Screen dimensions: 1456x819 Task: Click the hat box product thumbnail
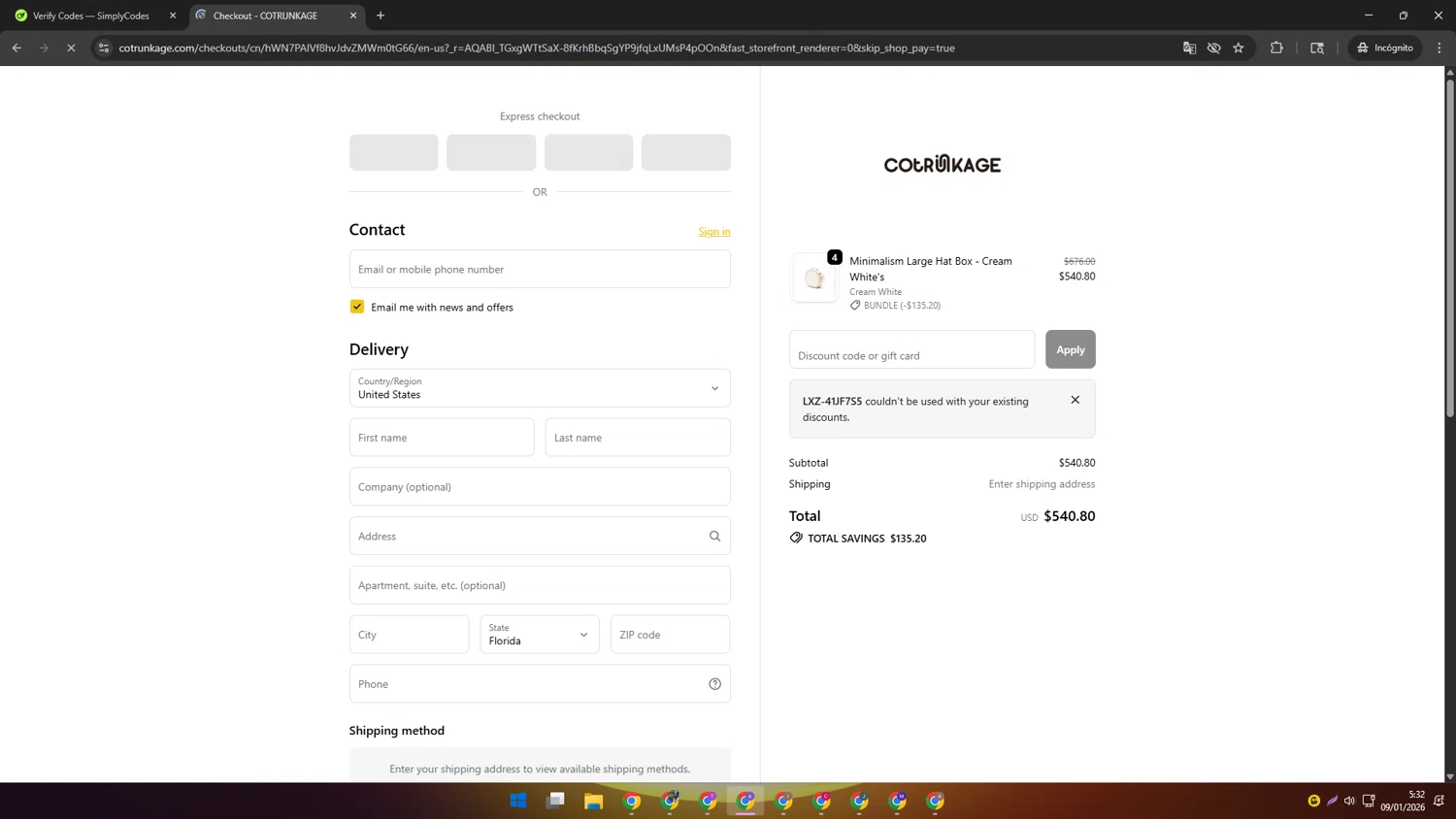point(814,278)
